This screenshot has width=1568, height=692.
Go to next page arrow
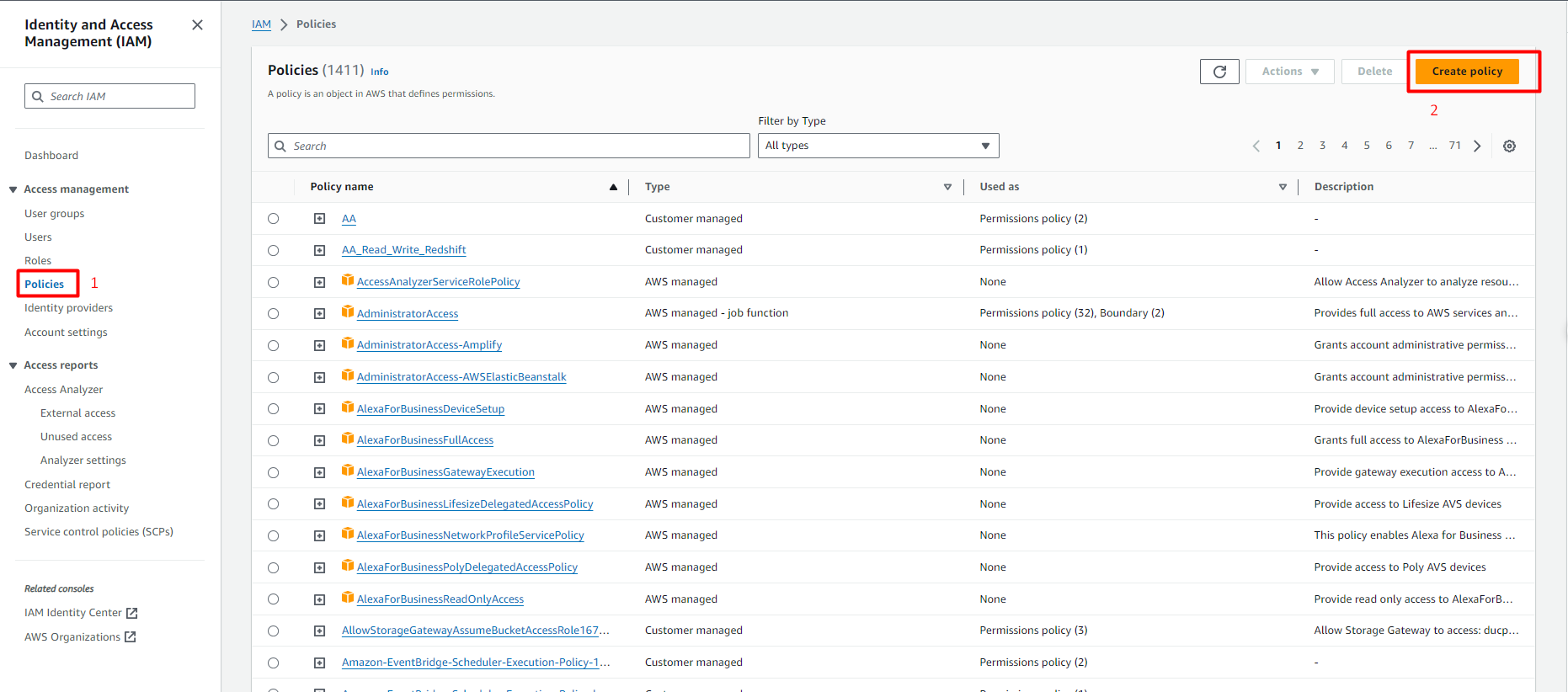click(x=1477, y=146)
